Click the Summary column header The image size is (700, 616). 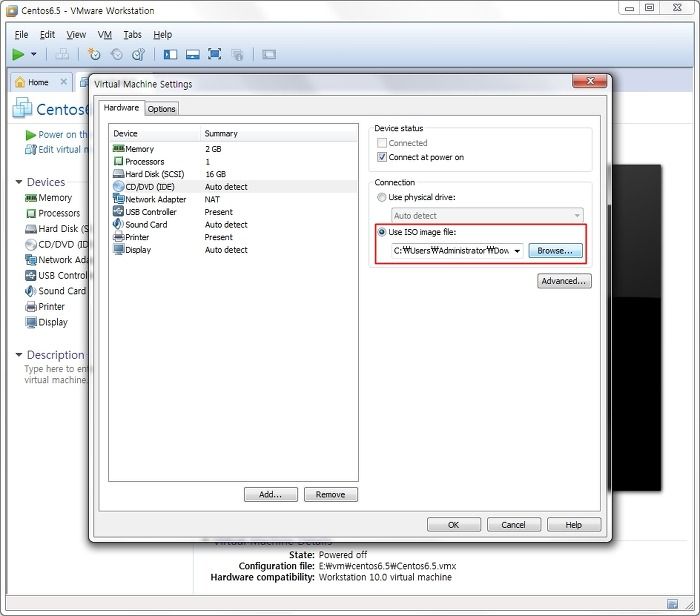[x=279, y=133]
